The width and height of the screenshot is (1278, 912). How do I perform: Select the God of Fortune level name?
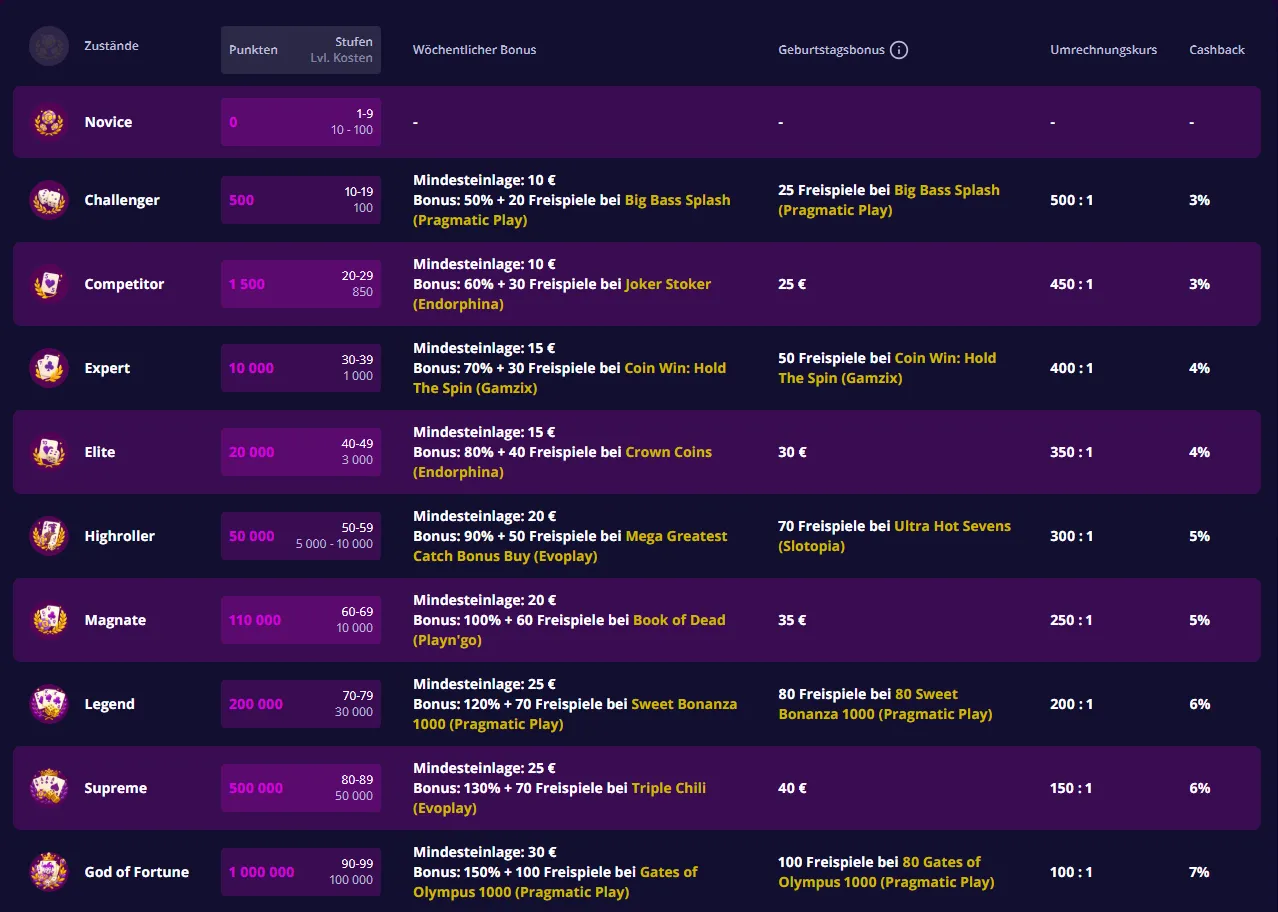pyautogui.click(x=137, y=872)
